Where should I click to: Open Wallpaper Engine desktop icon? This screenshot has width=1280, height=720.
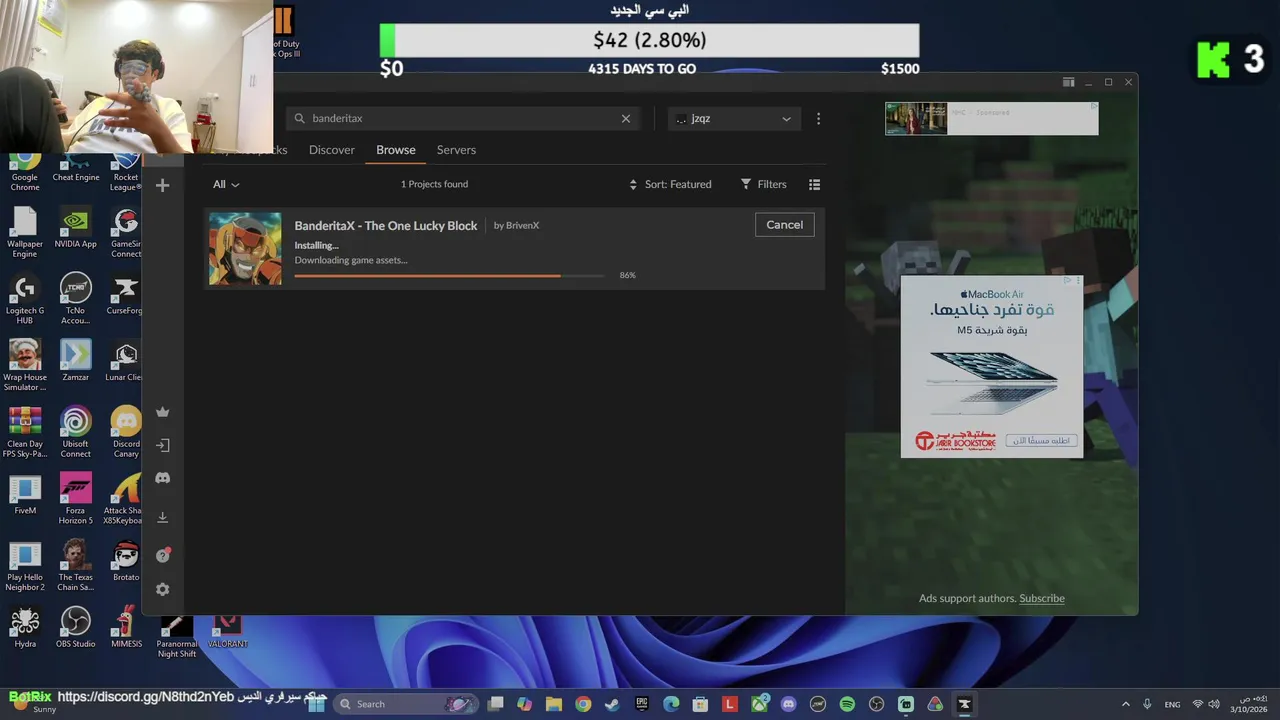pos(25,232)
